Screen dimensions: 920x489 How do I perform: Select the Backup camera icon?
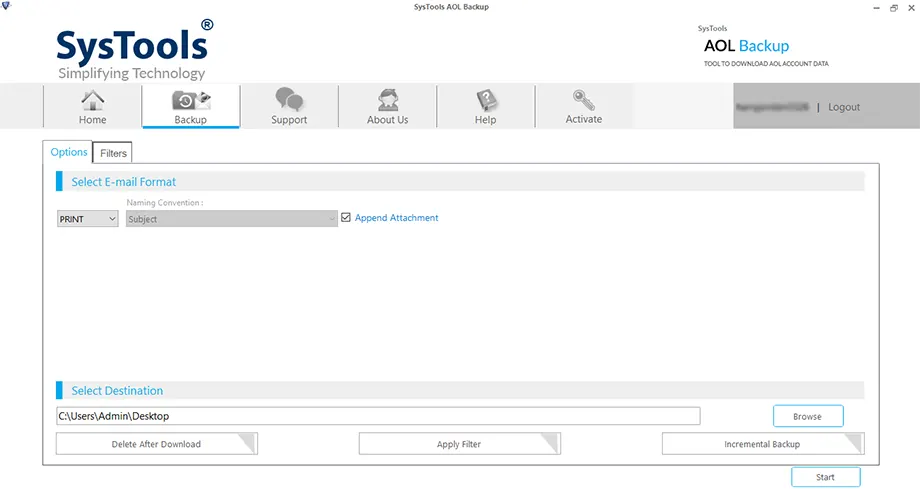click(191, 100)
